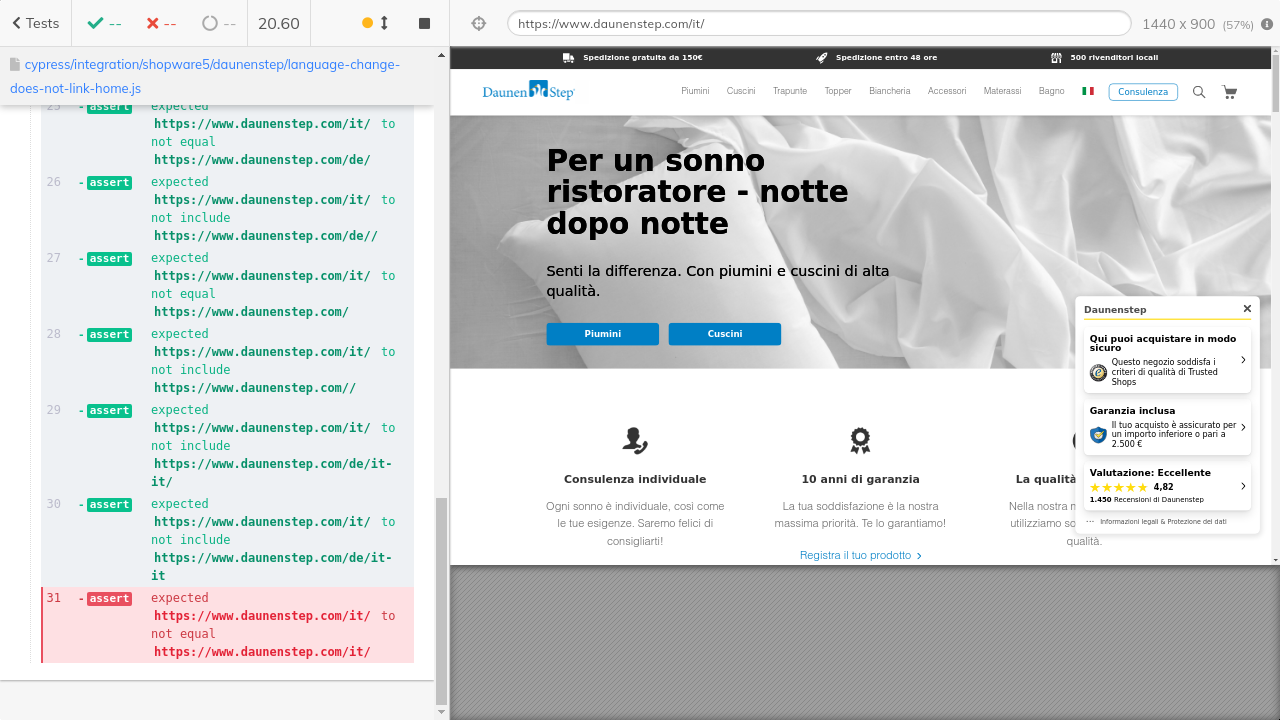Open the 'Materassi' menu item
Screen dimensions: 1280x720
tap(1002, 91)
